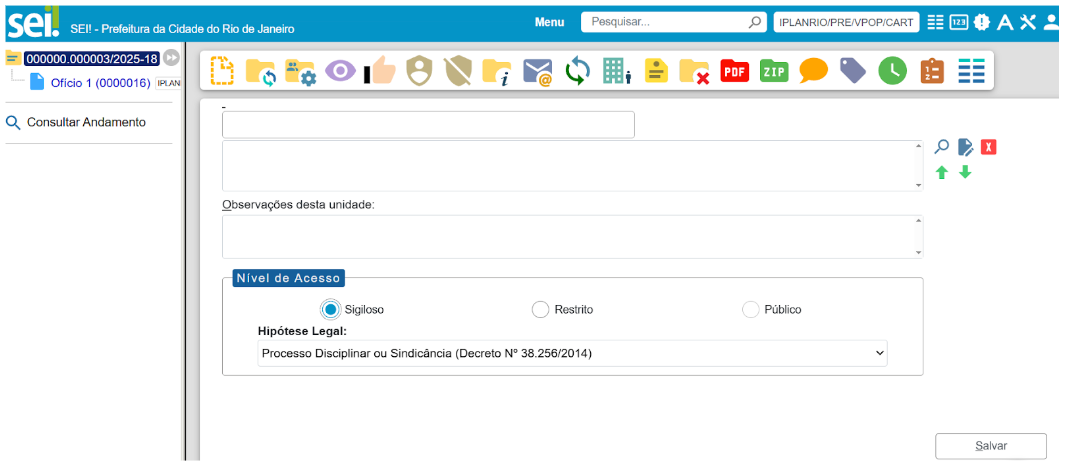Open the send email envelope icon
The width and height of the screenshot is (1069, 468).
click(538, 71)
